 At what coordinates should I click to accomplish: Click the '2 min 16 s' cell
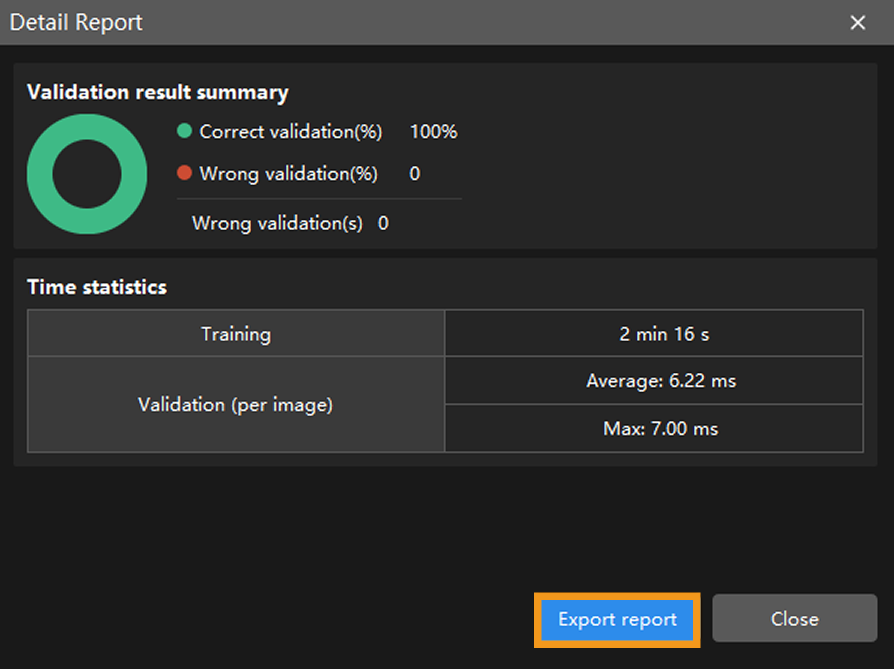[x=654, y=334]
